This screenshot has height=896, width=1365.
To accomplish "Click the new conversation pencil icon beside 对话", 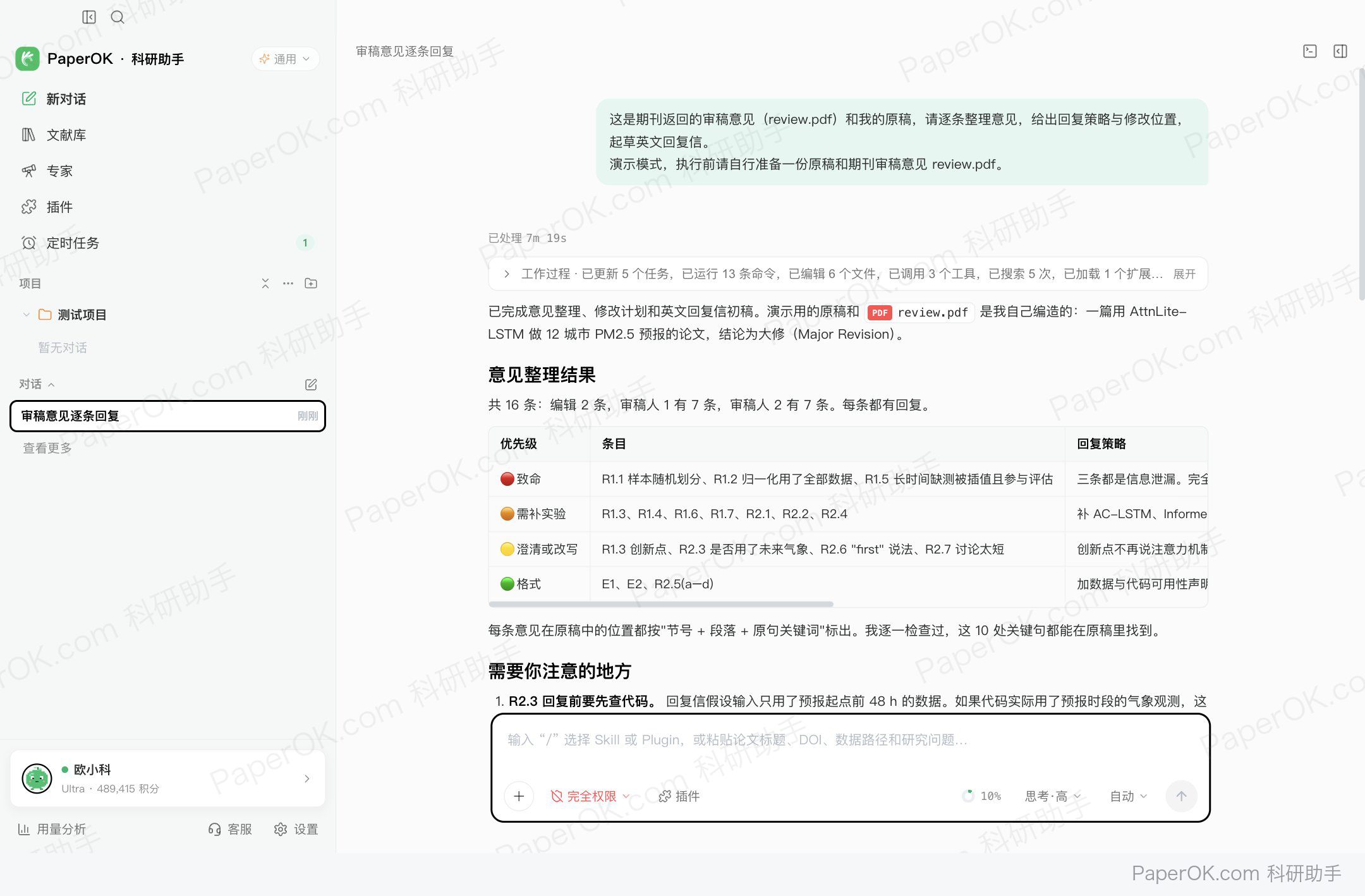I will (311, 384).
